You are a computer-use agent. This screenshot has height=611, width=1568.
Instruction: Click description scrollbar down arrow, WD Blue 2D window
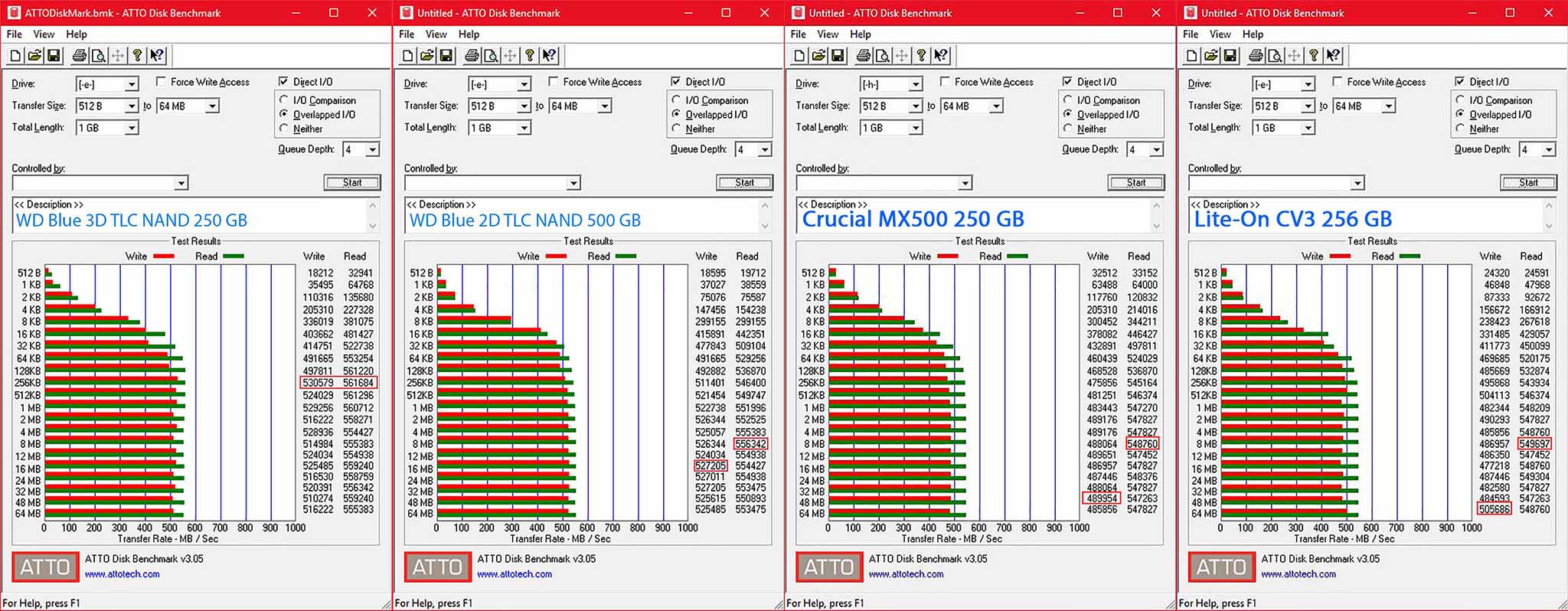[765, 226]
